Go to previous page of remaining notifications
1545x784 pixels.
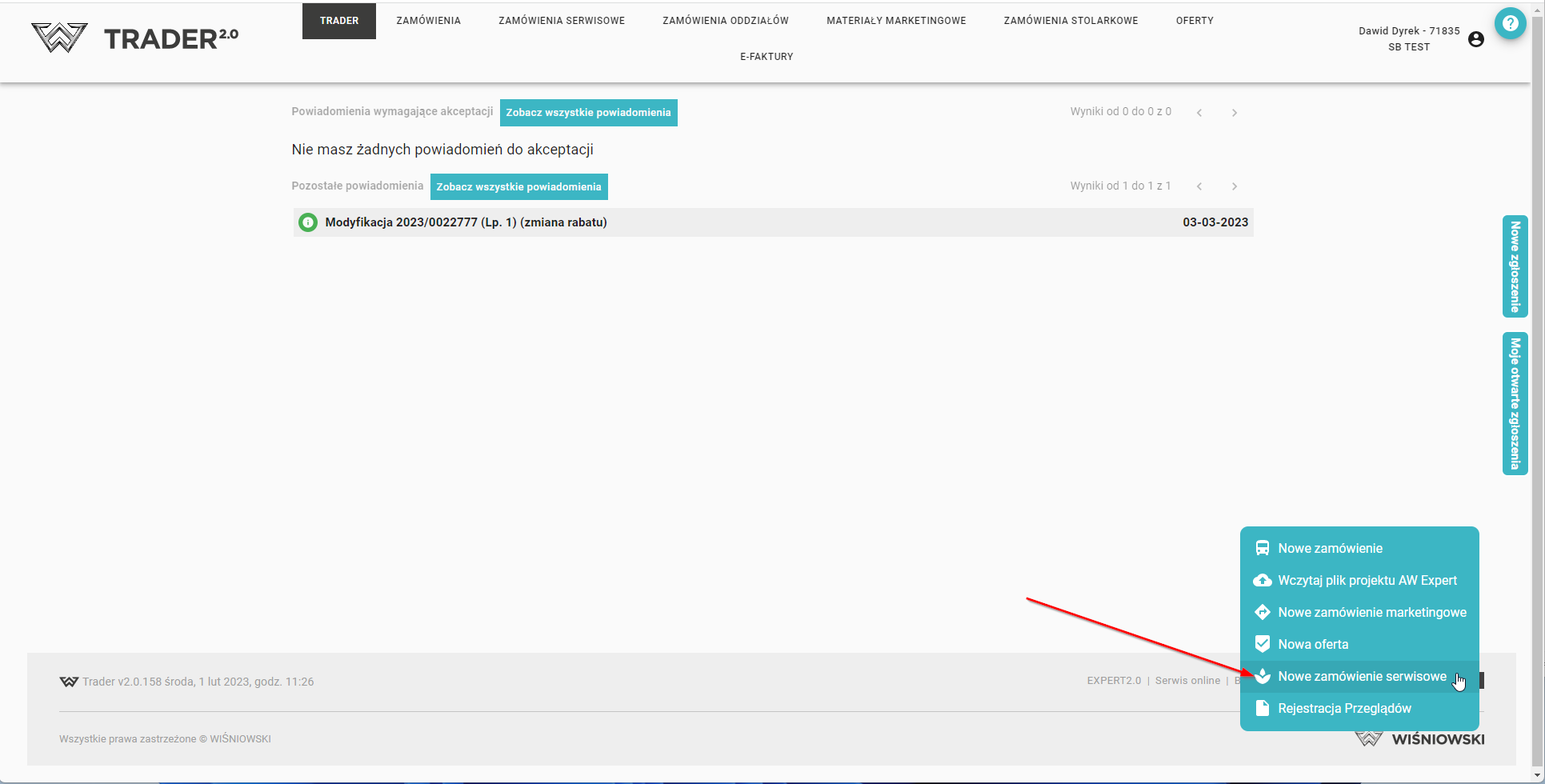1199,186
